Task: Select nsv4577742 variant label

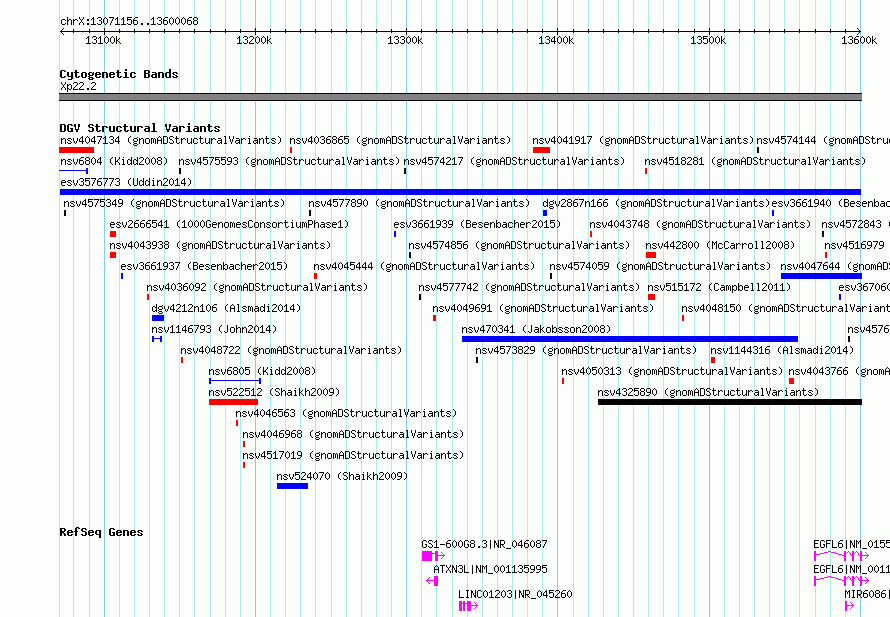Action: pos(529,287)
